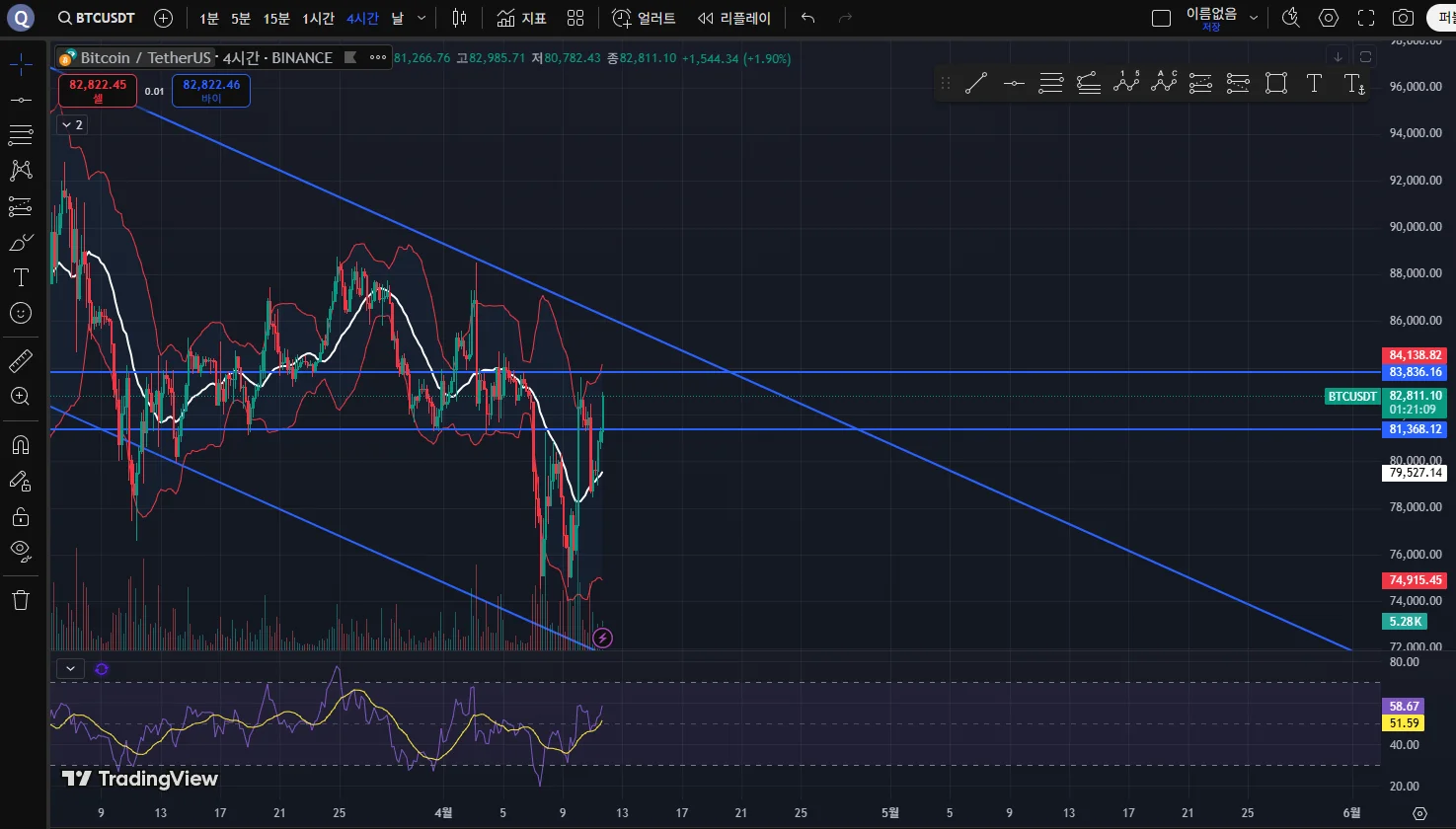Switch to the 1분 timeframe
The height and width of the screenshot is (829, 1456).
[x=208, y=18]
